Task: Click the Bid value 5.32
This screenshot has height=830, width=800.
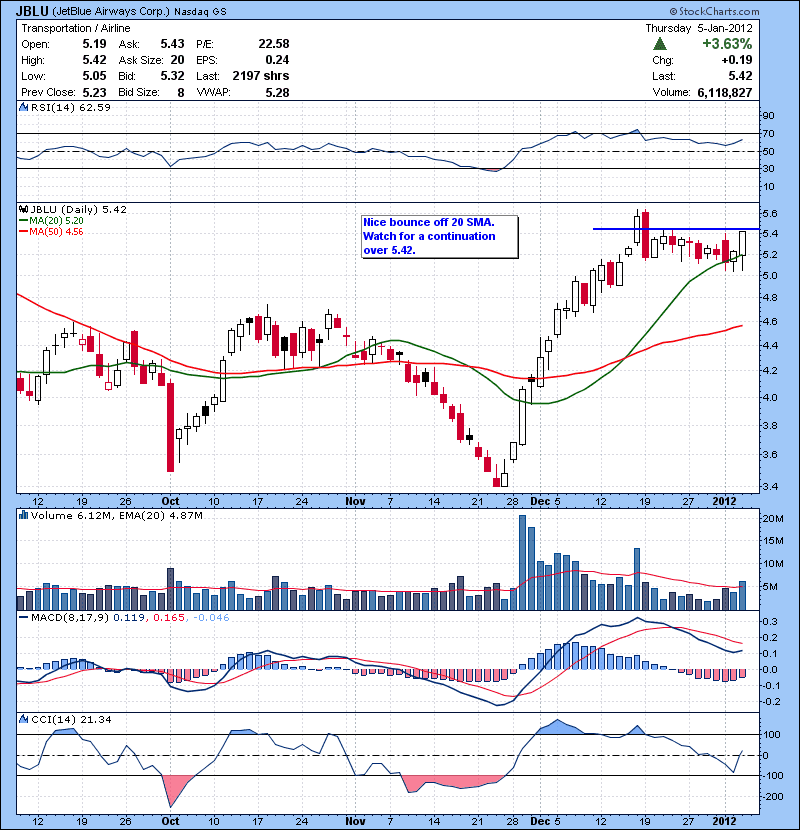Action: pyautogui.click(x=173, y=76)
